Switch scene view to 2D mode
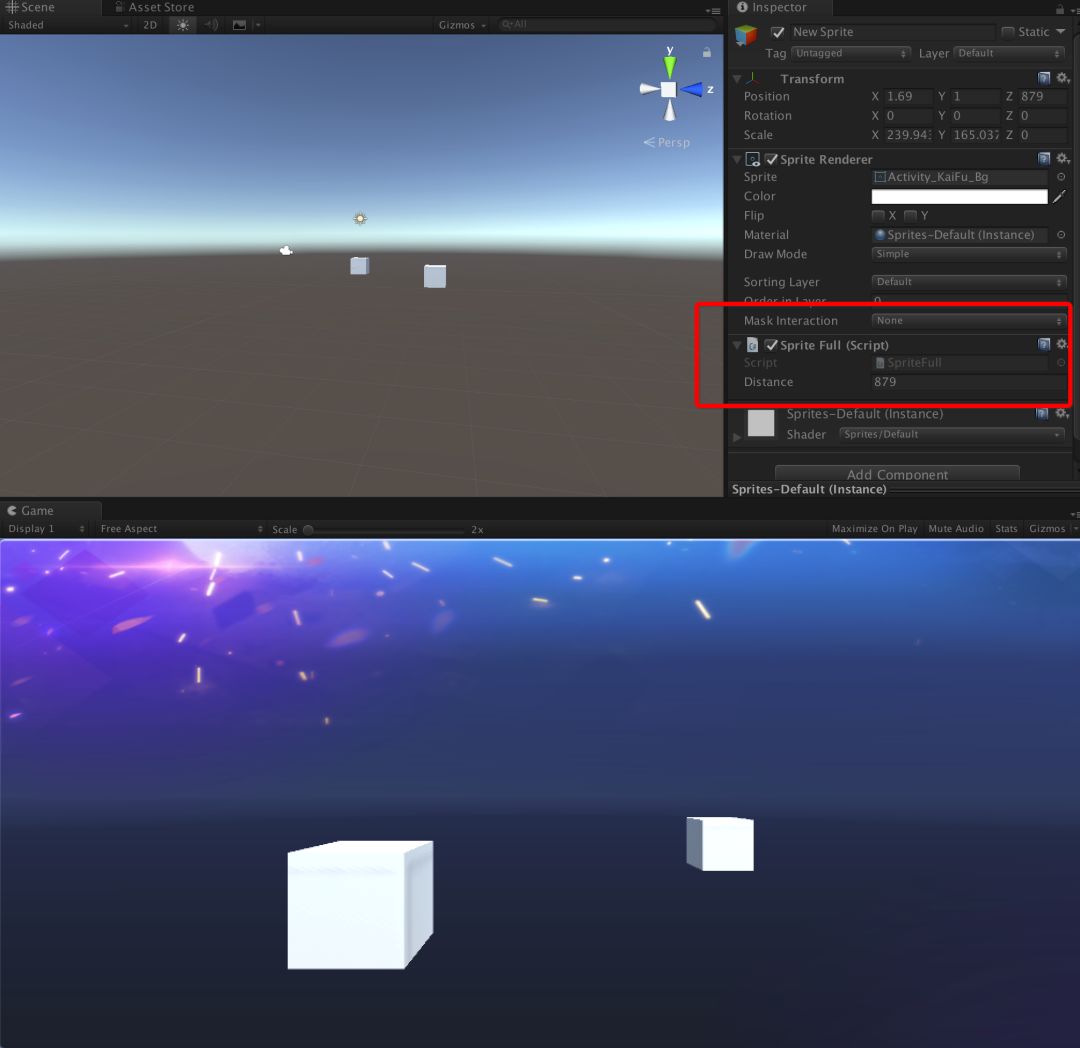1080x1048 pixels. (150, 25)
